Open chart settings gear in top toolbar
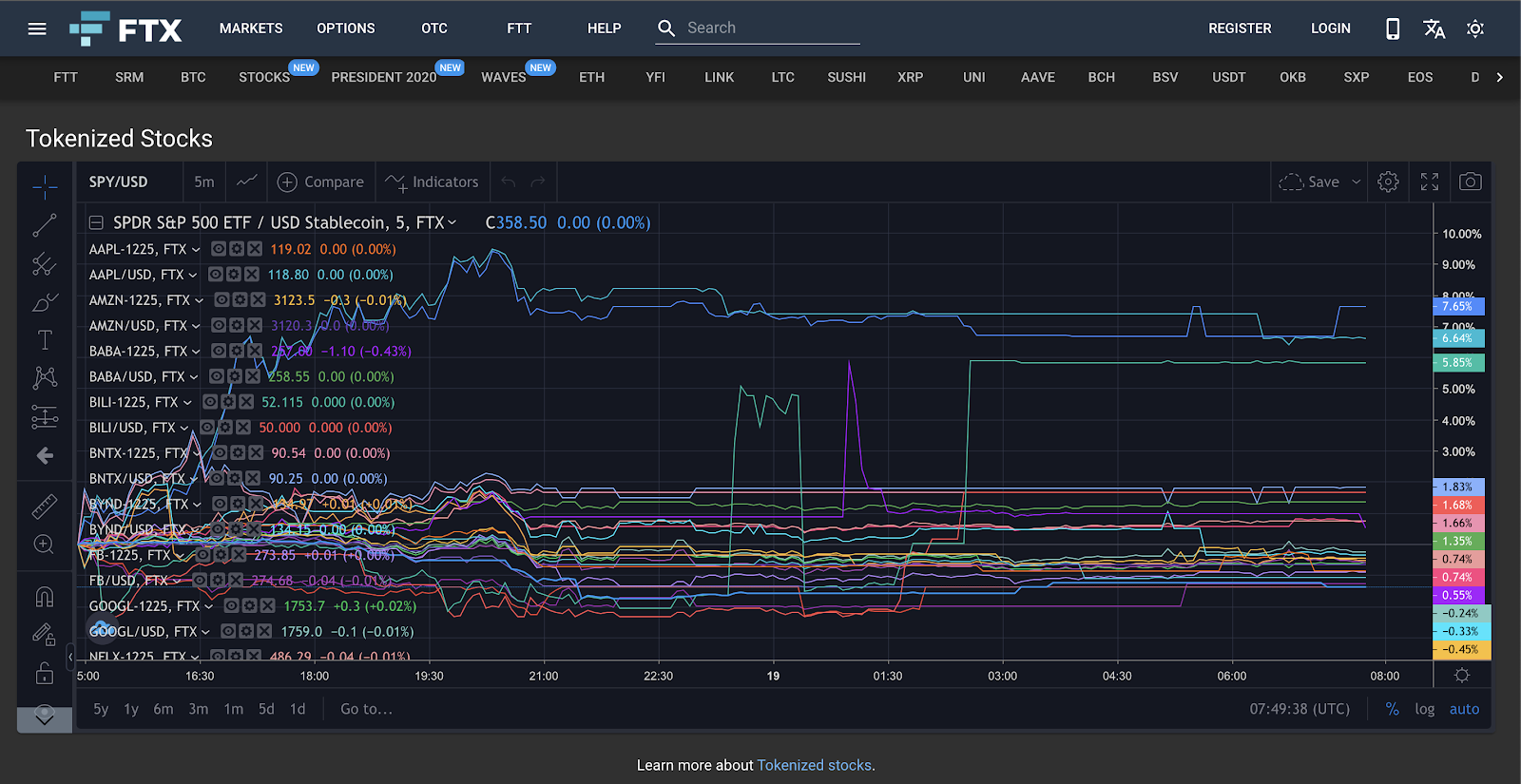The image size is (1521, 784). point(1388,182)
